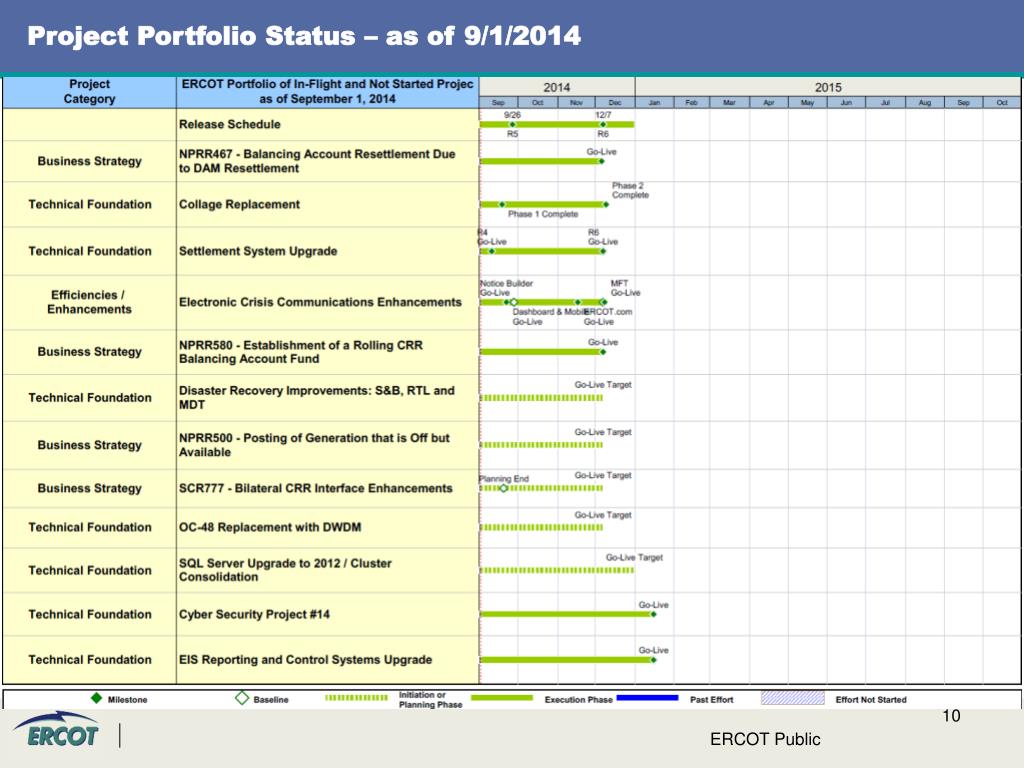Click the green Milestone diamond in the legend

coord(97,698)
